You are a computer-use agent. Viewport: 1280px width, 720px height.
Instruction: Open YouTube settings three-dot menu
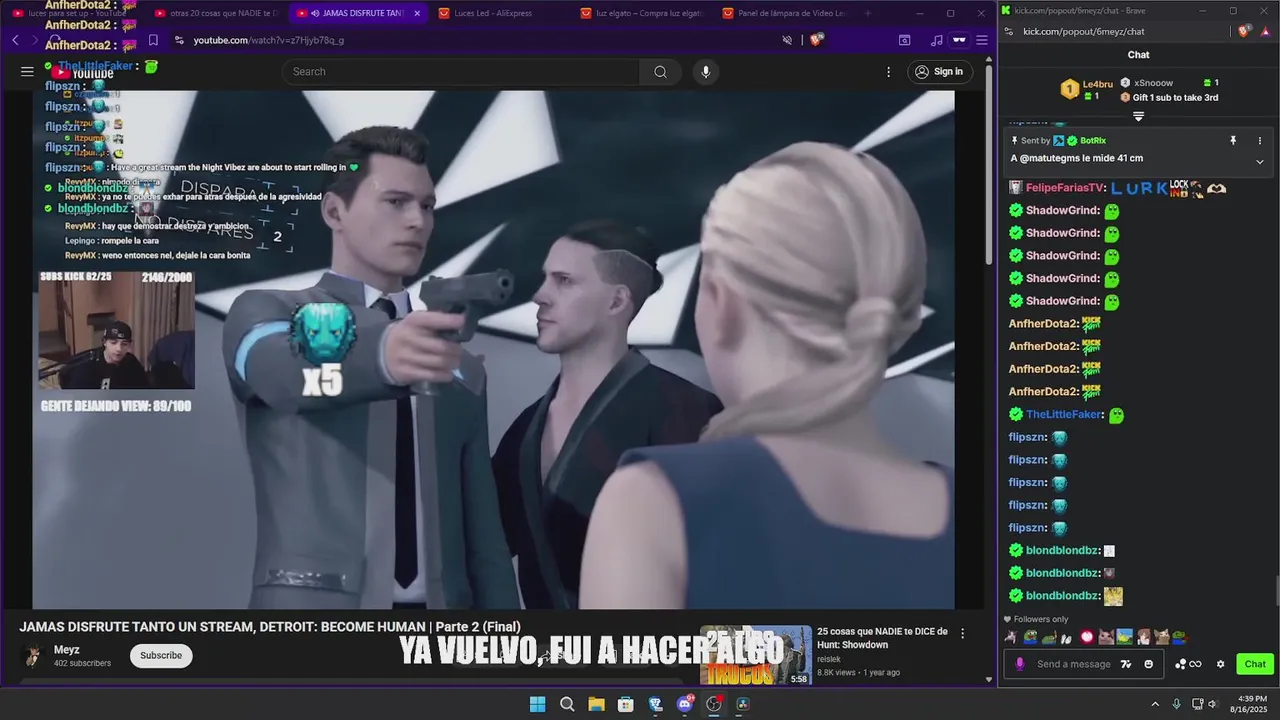(888, 71)
